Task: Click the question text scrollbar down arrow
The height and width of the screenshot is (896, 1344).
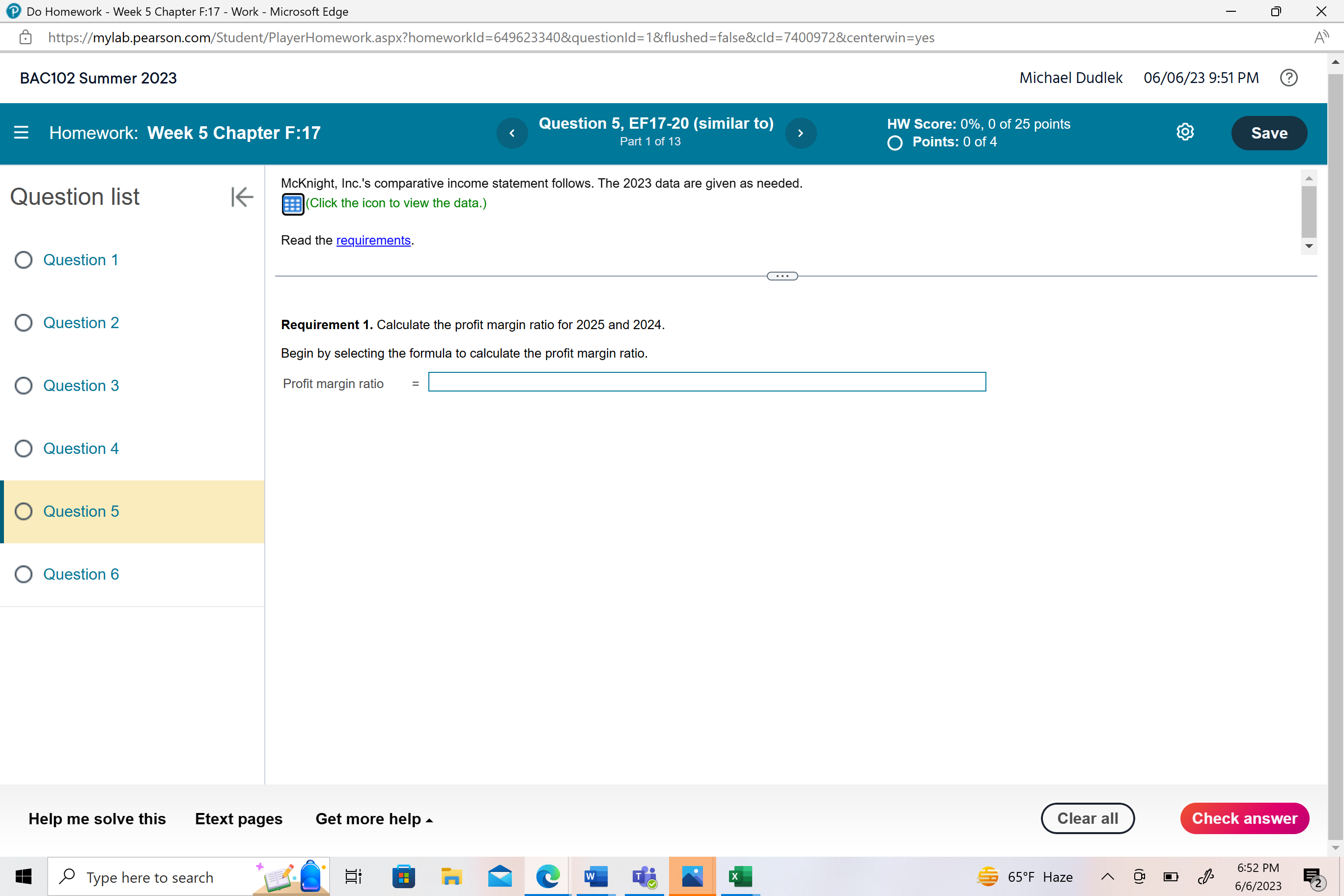Action: tap(1309, 246)
